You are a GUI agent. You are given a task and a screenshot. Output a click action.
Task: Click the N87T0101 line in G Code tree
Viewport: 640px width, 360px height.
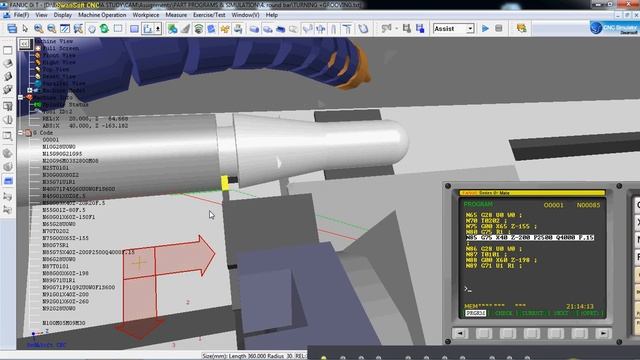coord(56,266)
